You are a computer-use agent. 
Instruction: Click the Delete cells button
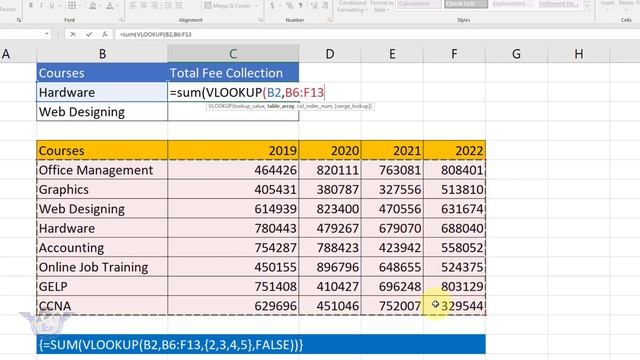tap(627, 4)
